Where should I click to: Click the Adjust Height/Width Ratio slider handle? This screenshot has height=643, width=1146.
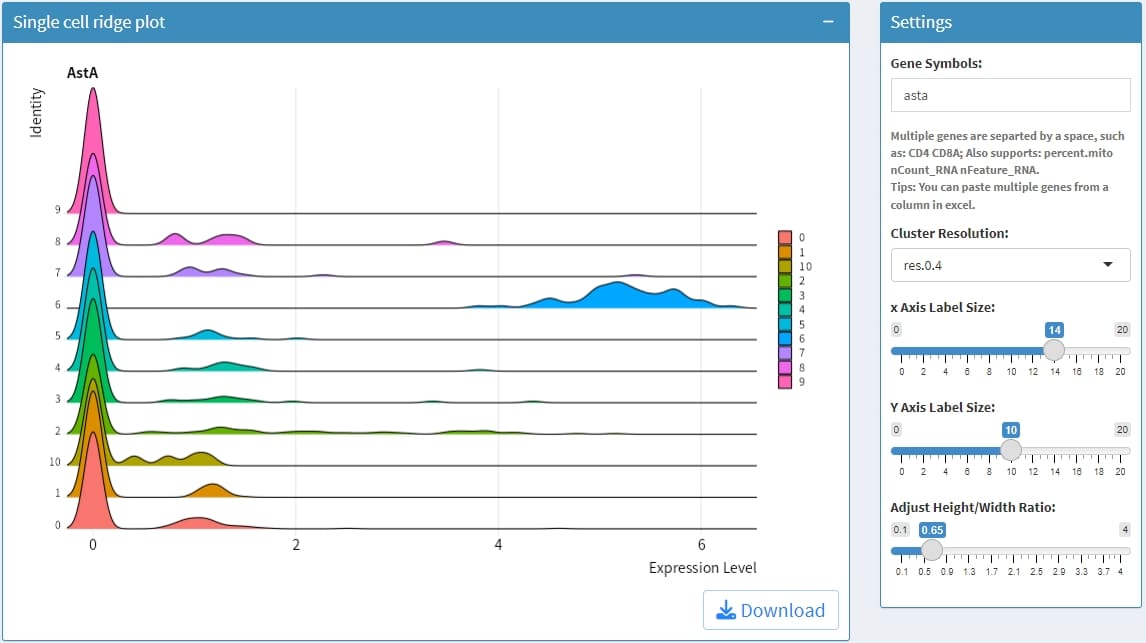tap(931, 550)
